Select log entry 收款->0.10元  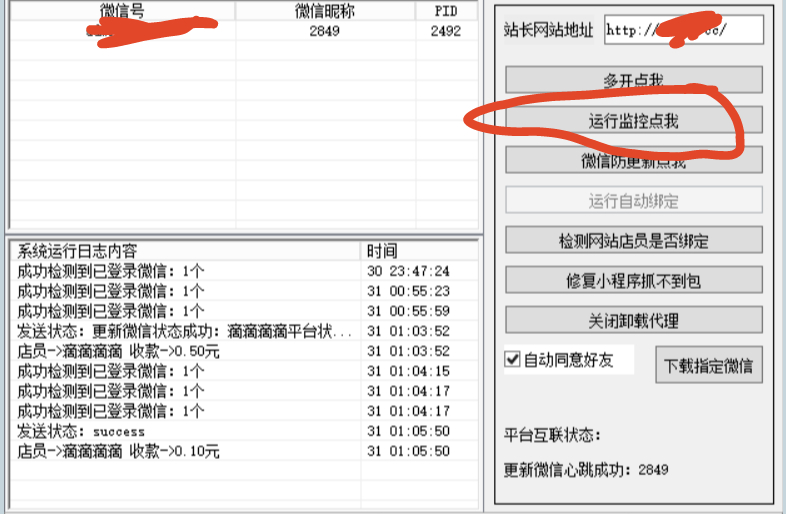(x=244, y=451)
